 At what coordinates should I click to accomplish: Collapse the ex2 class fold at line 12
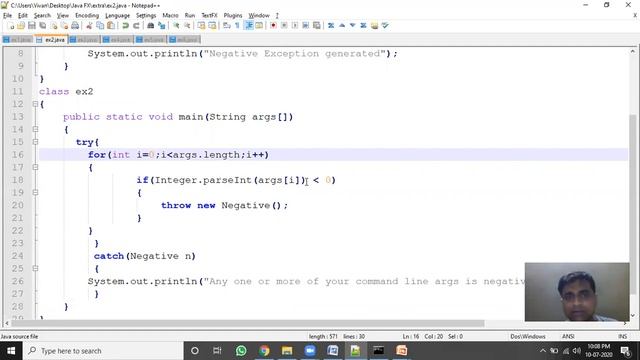pos(35,104)
